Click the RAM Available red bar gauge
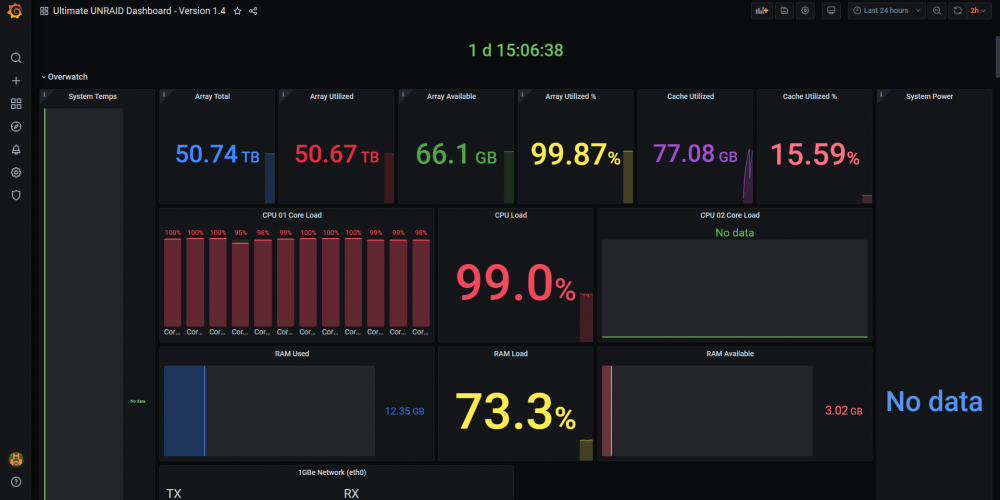This screenshot has width=1000, height=500. (607, 411)
